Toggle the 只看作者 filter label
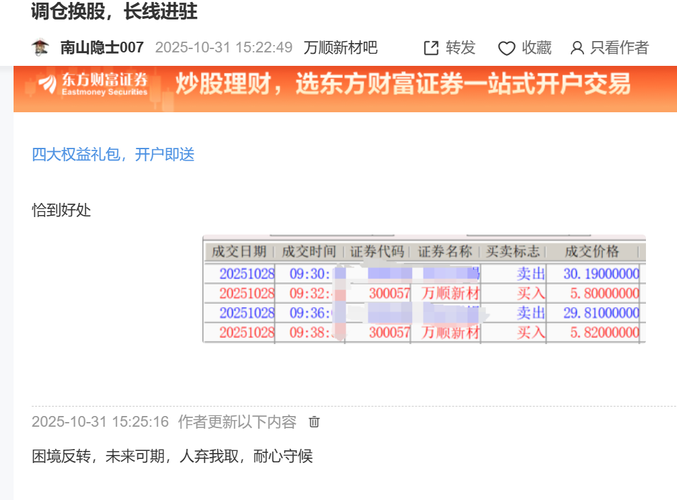 (x=620, y=47)
